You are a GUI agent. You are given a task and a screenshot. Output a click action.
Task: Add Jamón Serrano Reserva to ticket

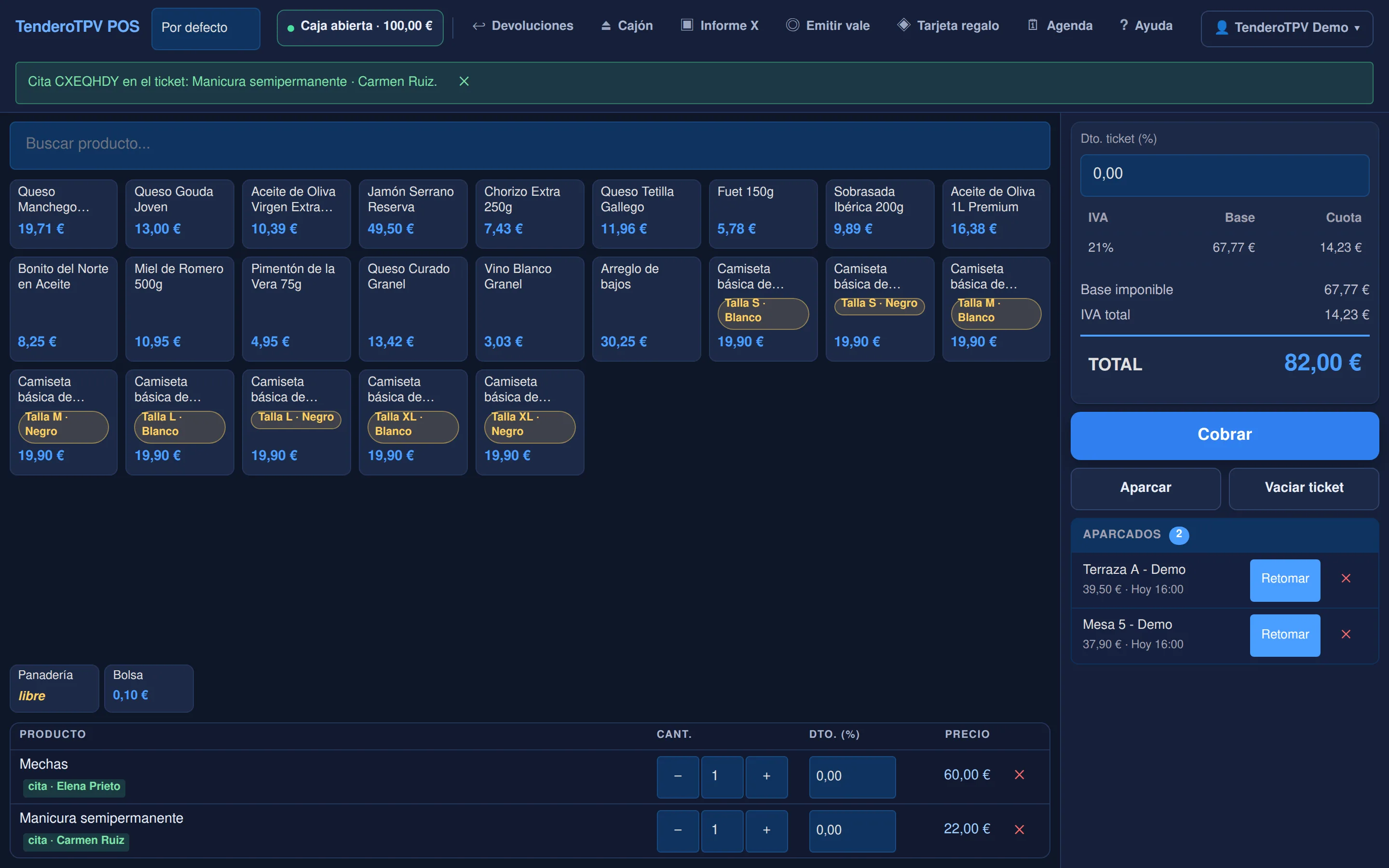[413, 214]
